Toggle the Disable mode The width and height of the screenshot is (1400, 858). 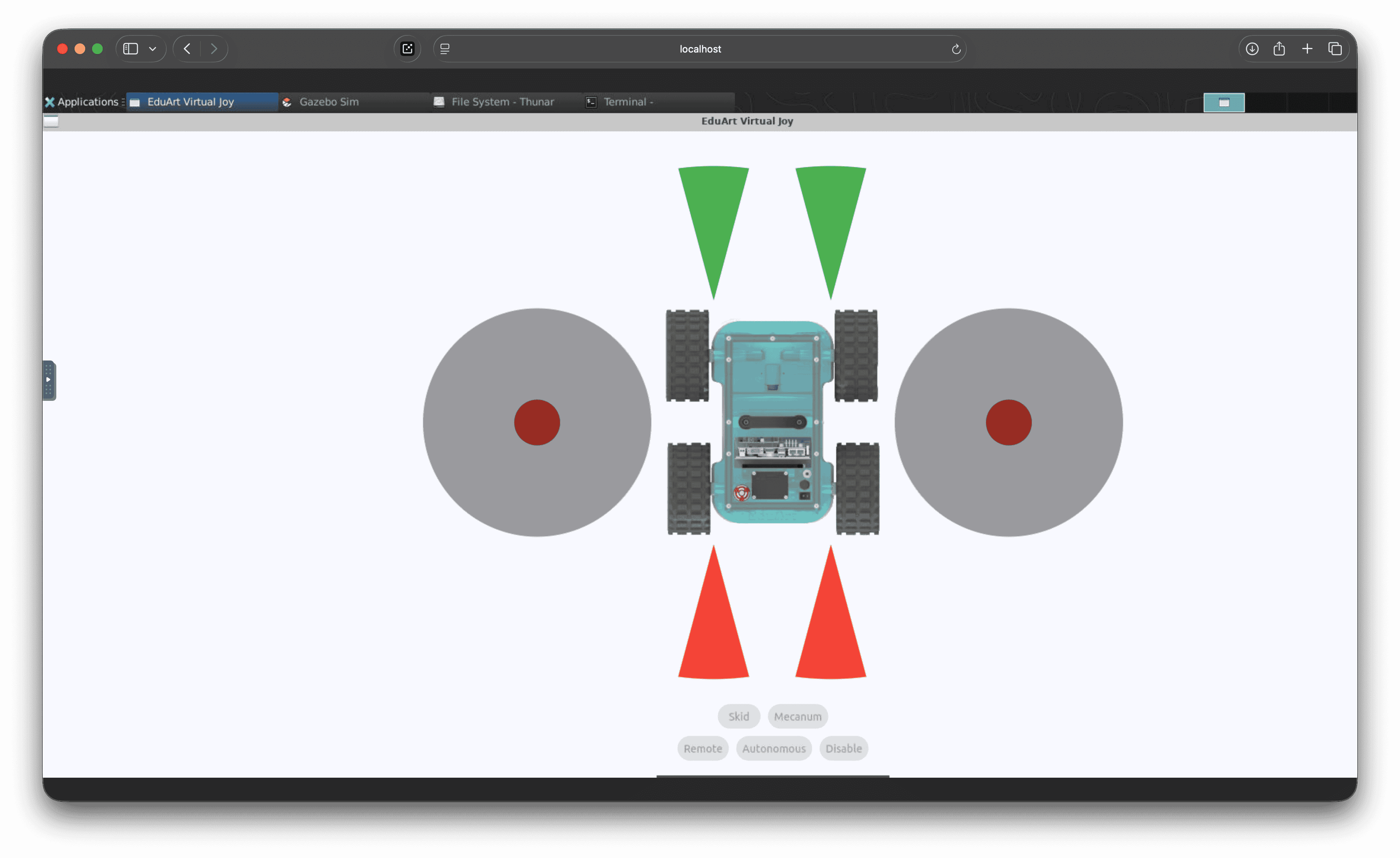(x=843, y=748)
